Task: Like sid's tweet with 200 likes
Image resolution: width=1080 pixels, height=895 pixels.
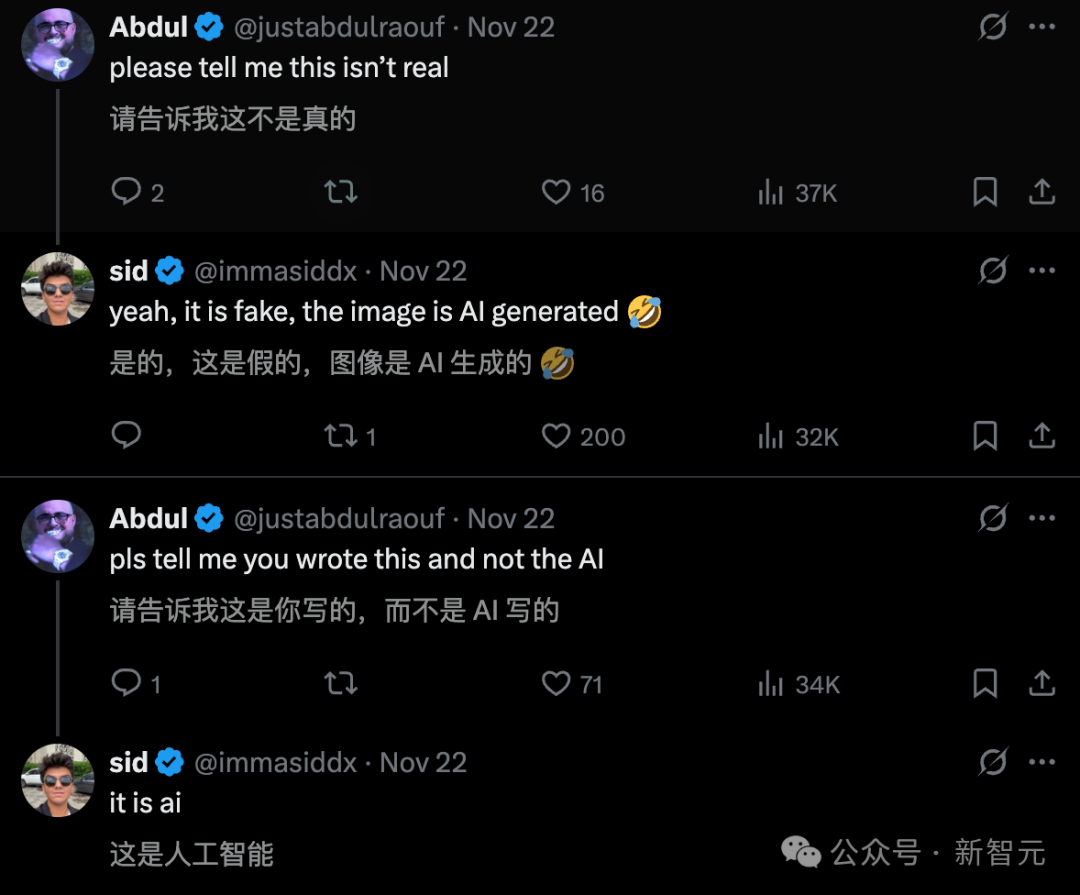Action: click(556, 436)
